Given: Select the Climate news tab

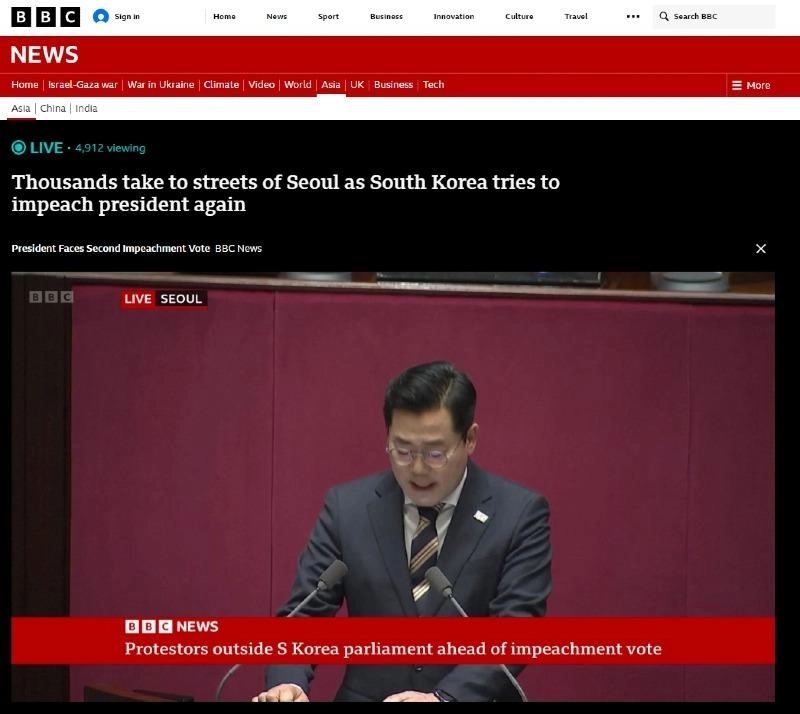Looking at the screenshot, I should pyautogui.click(x=221, y=85).
